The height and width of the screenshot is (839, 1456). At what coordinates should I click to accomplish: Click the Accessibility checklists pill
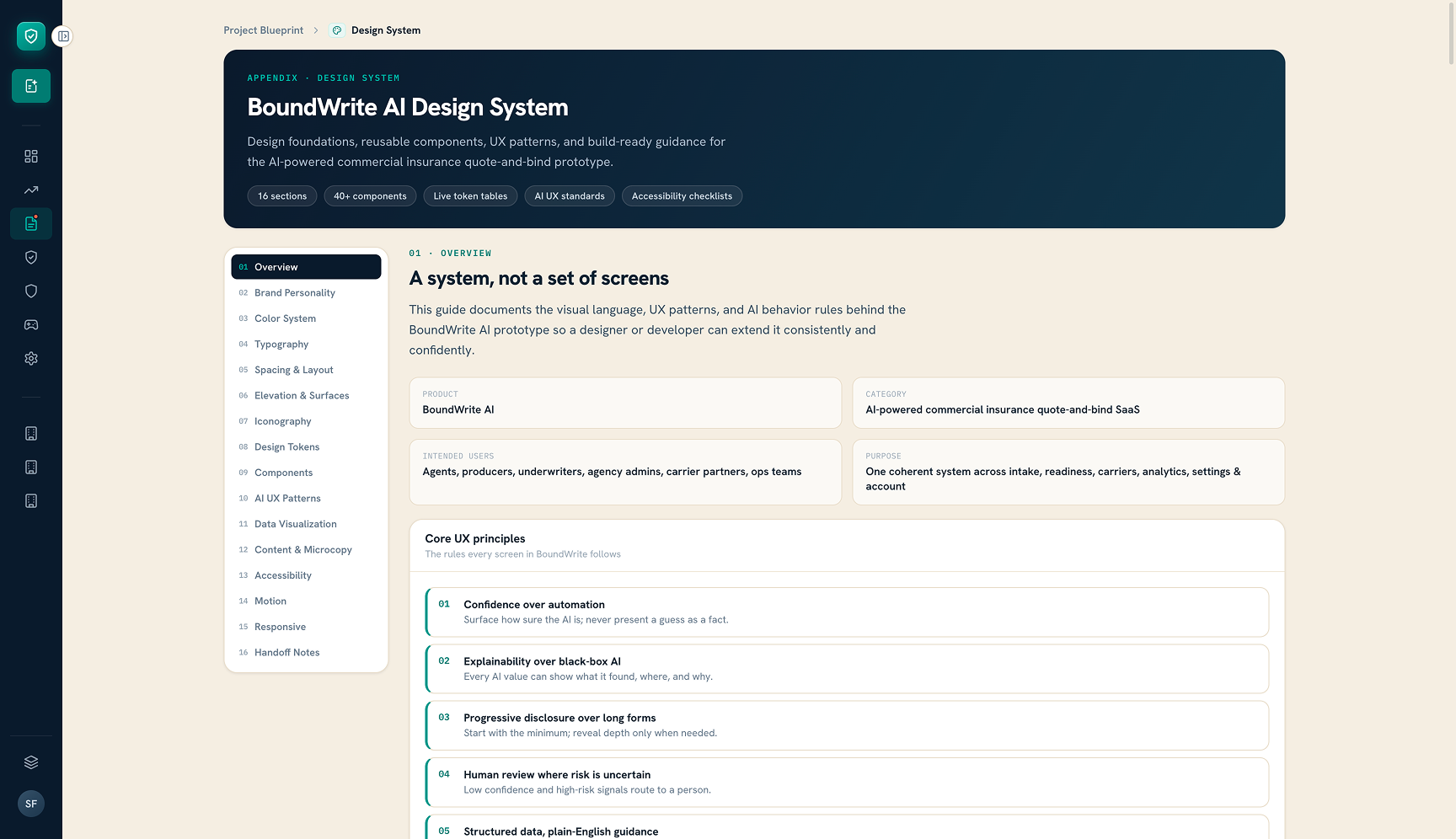pyautogui.click(x=682, y=196)
